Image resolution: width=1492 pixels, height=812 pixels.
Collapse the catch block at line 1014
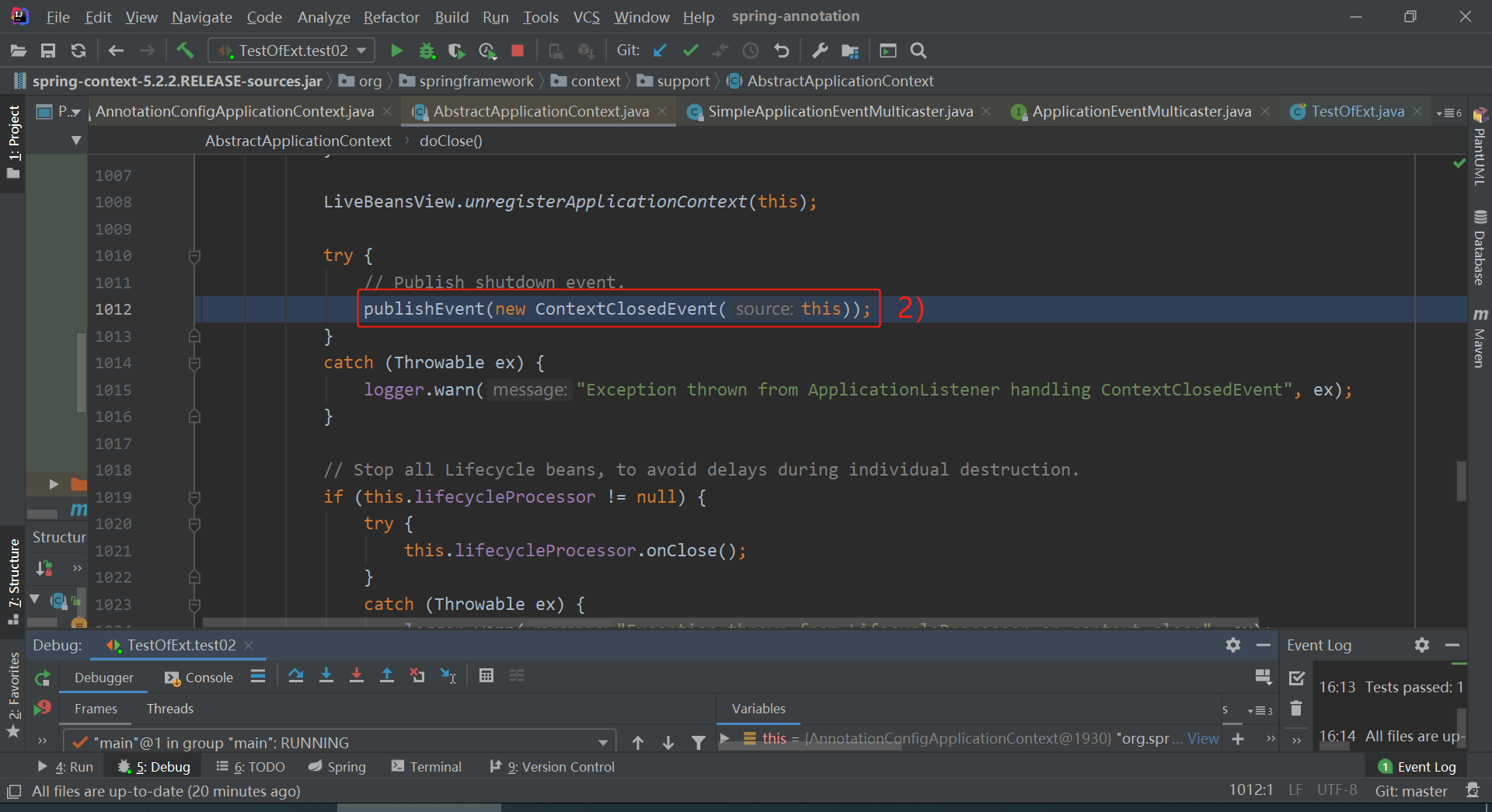pyautogui.click(x=195, y=363)
